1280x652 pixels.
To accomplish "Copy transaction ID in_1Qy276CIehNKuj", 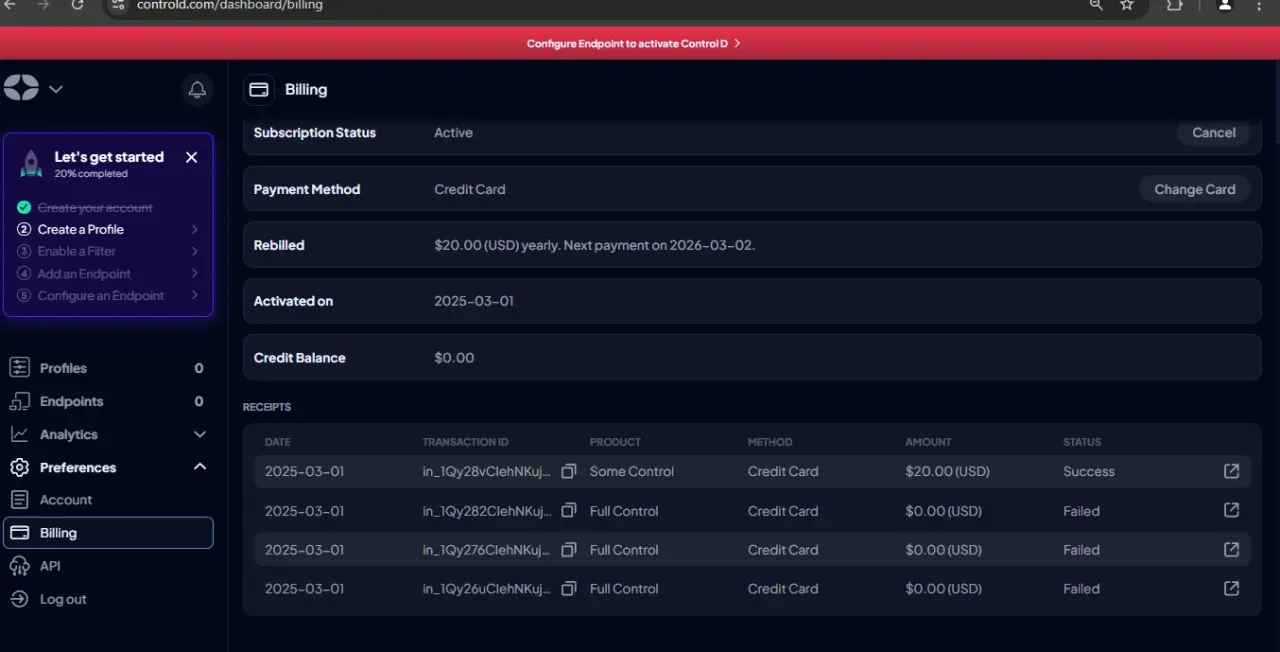I will [x=569, y=550].
